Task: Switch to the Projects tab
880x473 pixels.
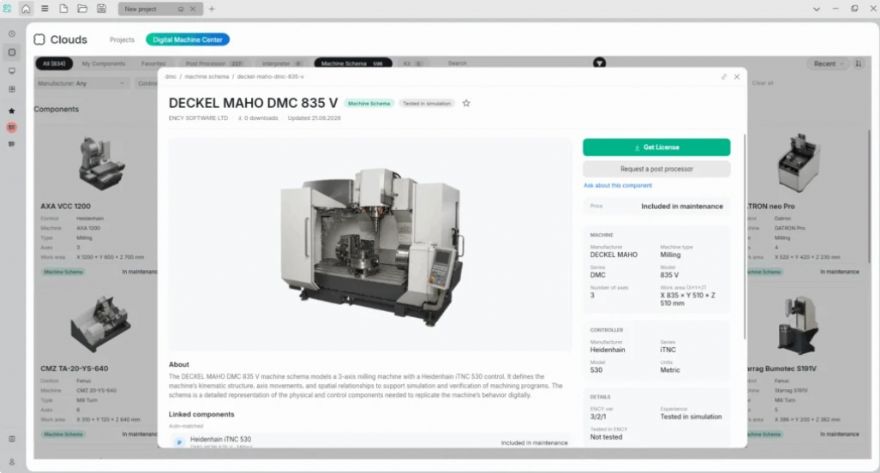Action: [122, 40]
